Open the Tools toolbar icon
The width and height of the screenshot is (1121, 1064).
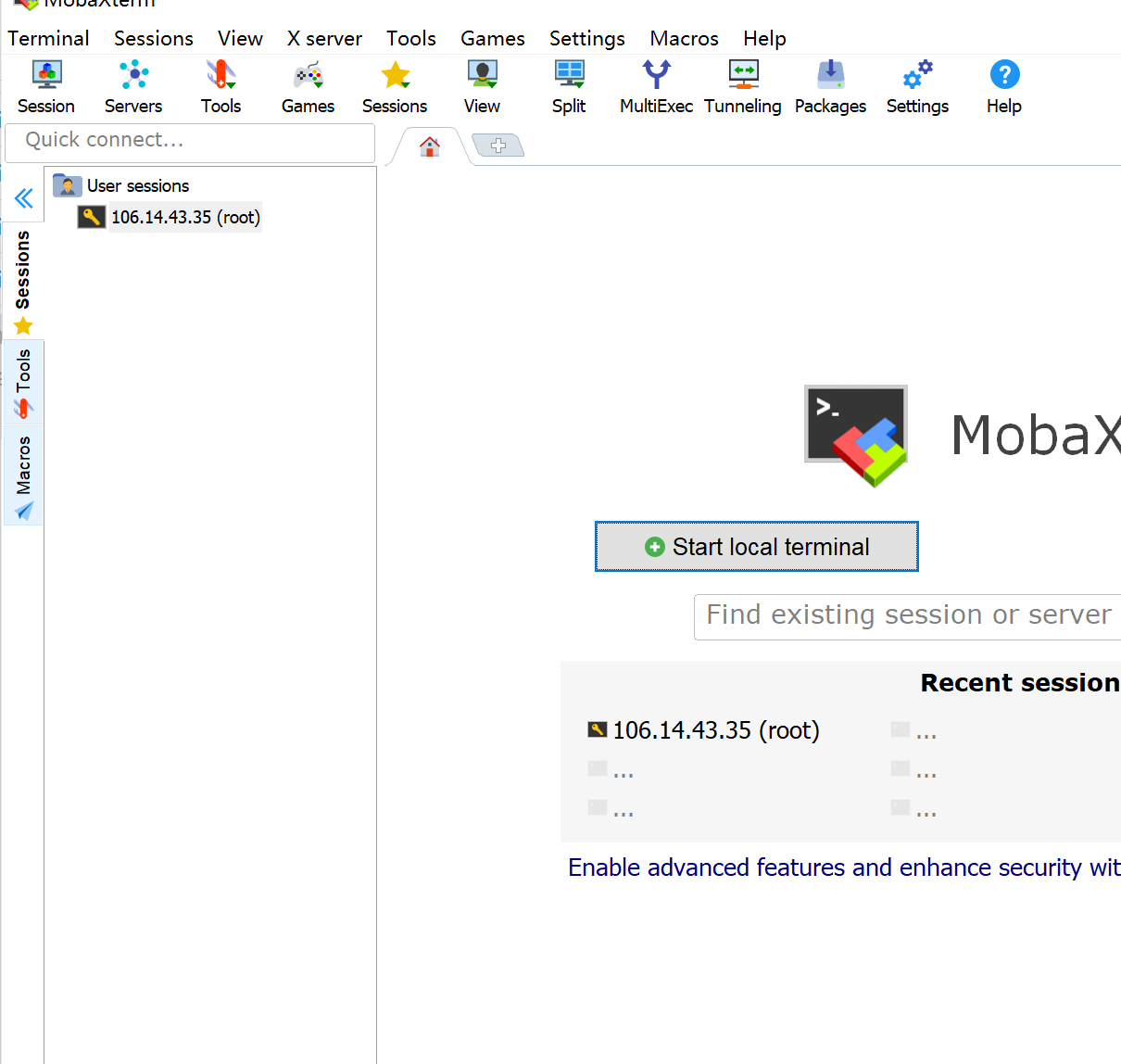coord(220,88)
